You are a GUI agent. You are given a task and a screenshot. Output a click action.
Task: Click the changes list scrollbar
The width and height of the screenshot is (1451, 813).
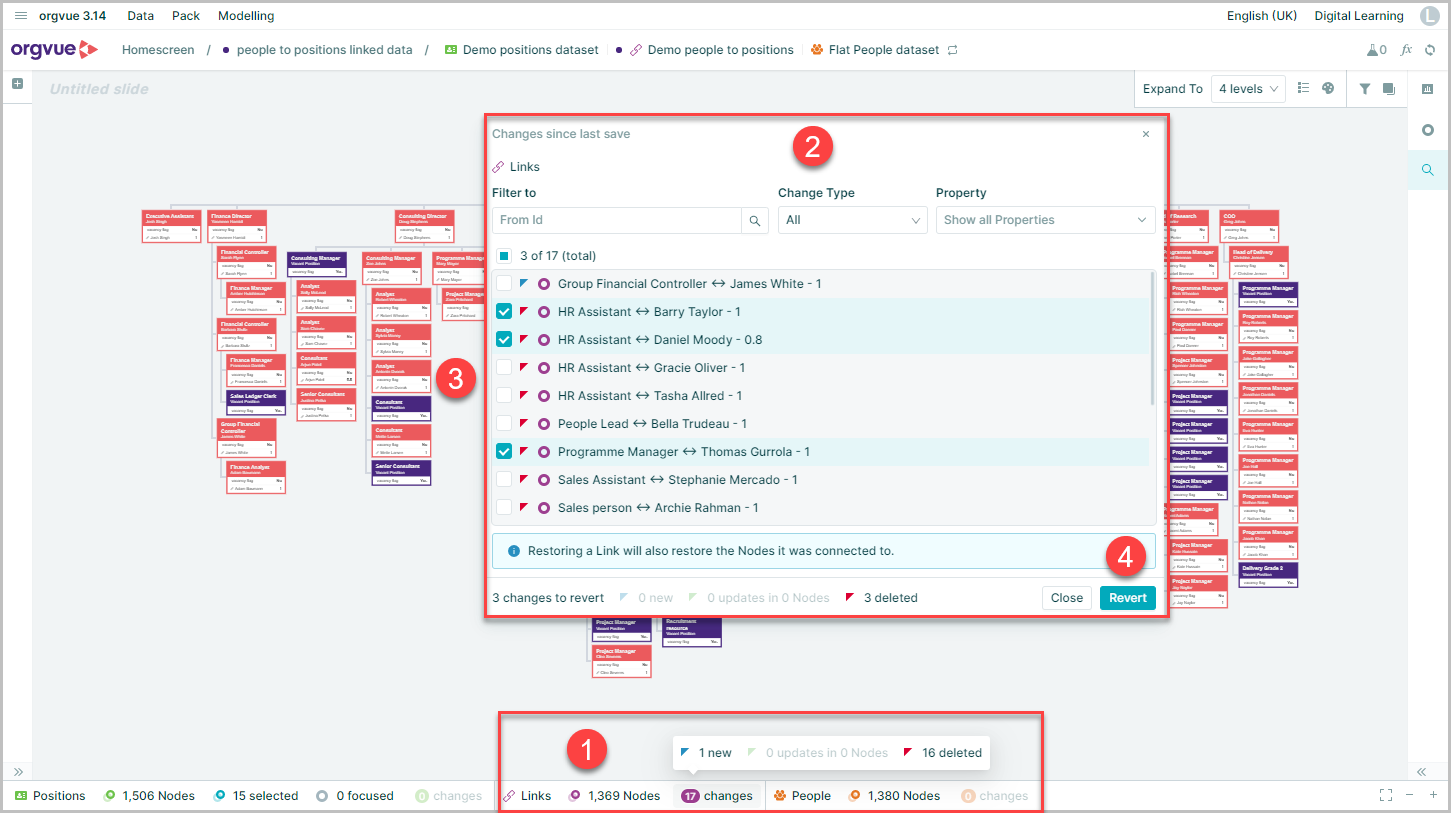[1153, 338]
